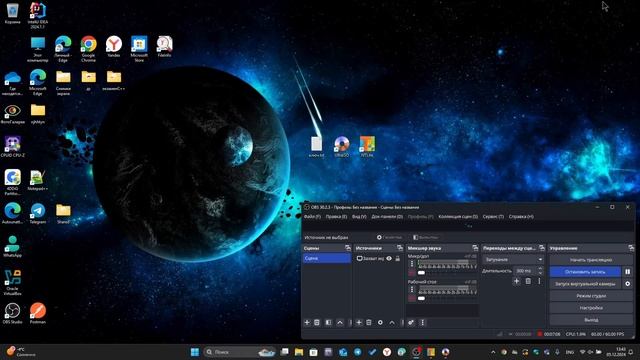The height and width of the screenshot is (360, 640).
Task: Open the Затухание transition dropdown
Action: [x=513, y=259]
